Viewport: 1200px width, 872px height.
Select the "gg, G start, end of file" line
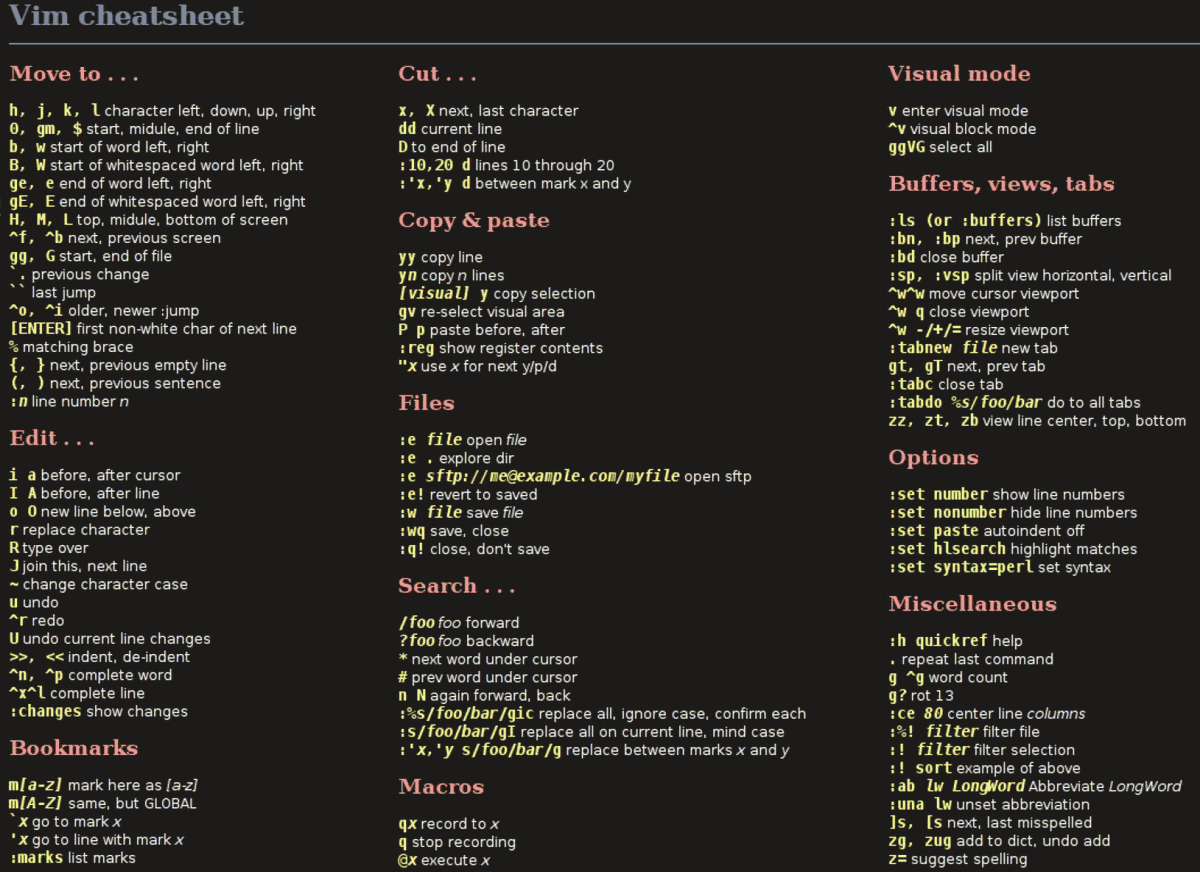(91, 256)
